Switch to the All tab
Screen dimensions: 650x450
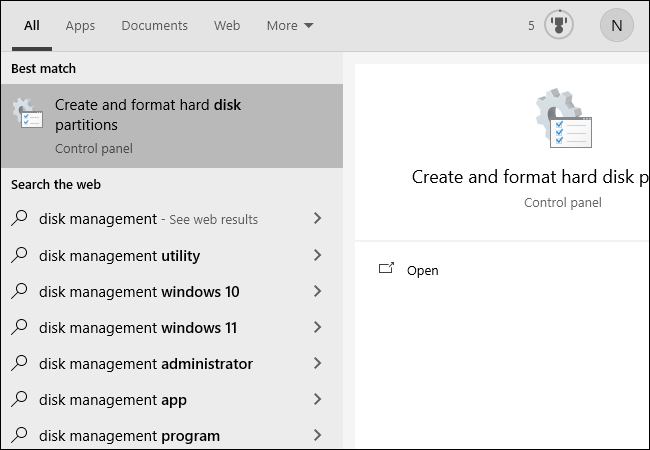tap(32, 26)
